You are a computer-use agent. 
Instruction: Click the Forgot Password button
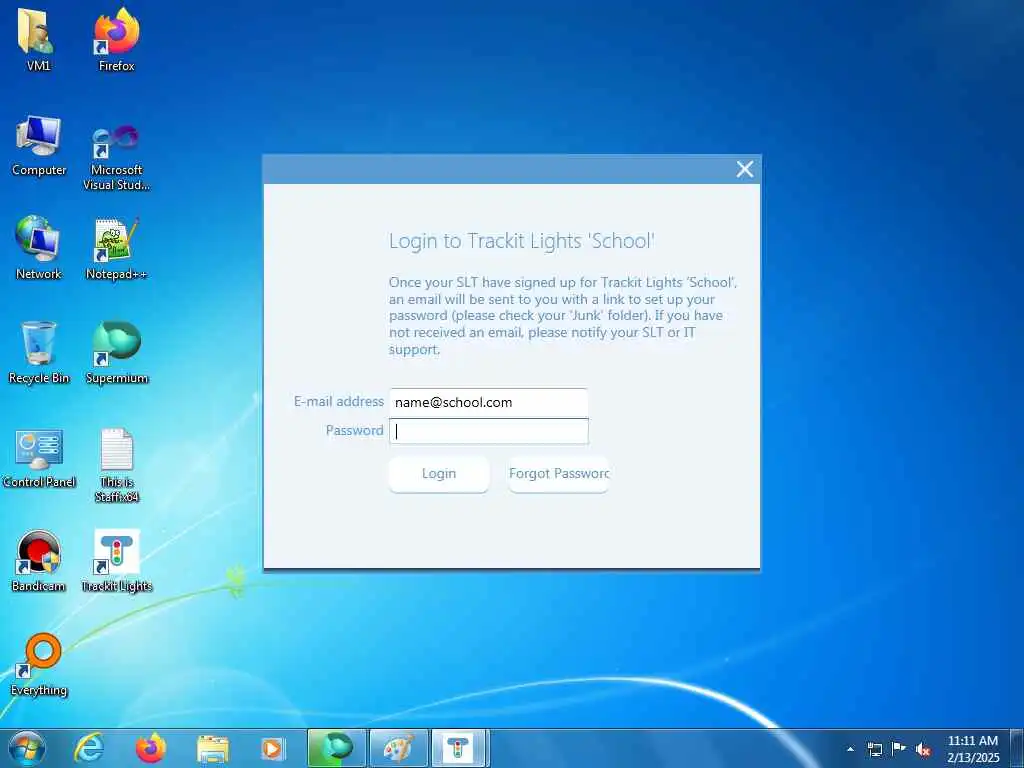point(558,473)
